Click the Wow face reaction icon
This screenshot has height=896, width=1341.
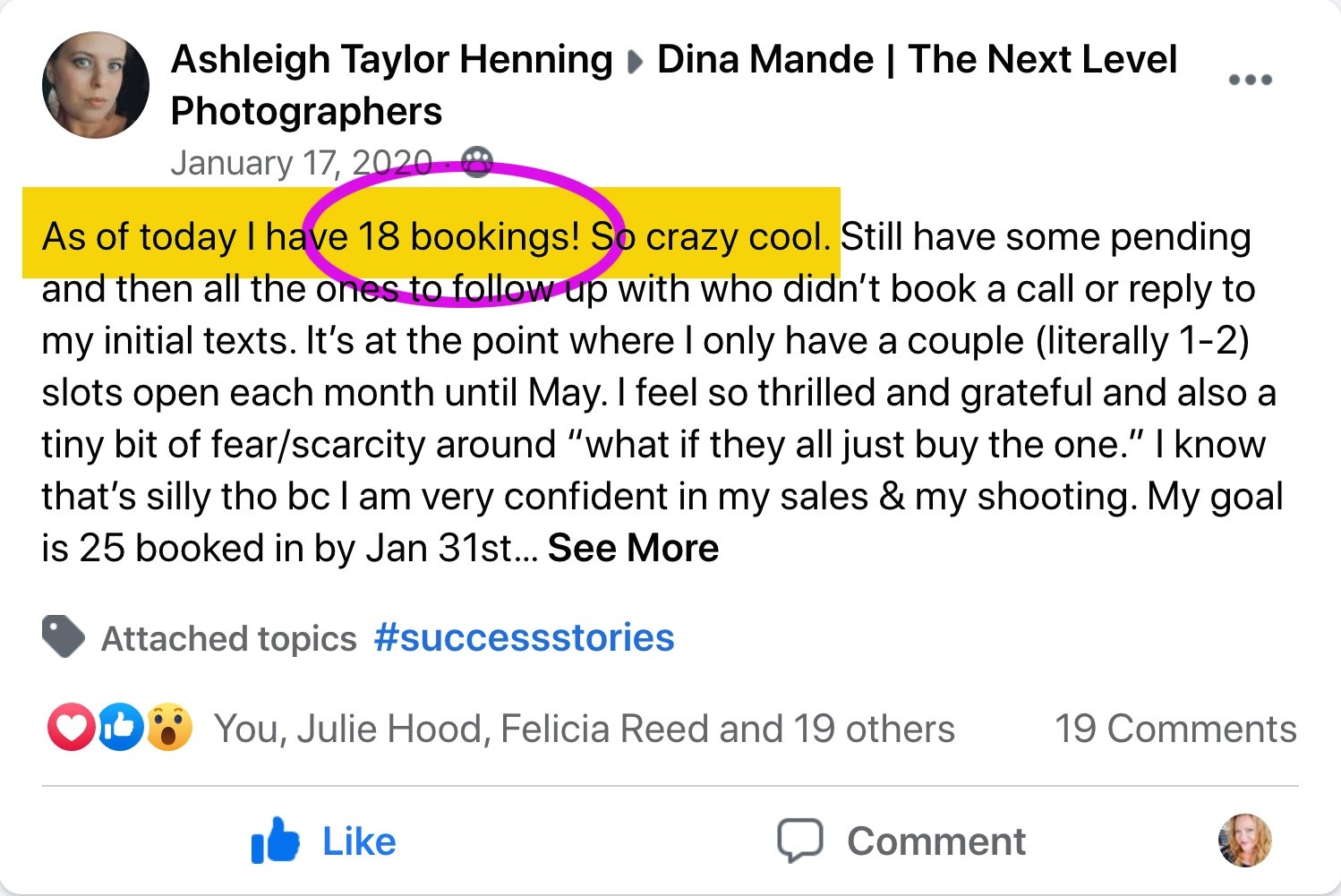(x=169, y=727)
